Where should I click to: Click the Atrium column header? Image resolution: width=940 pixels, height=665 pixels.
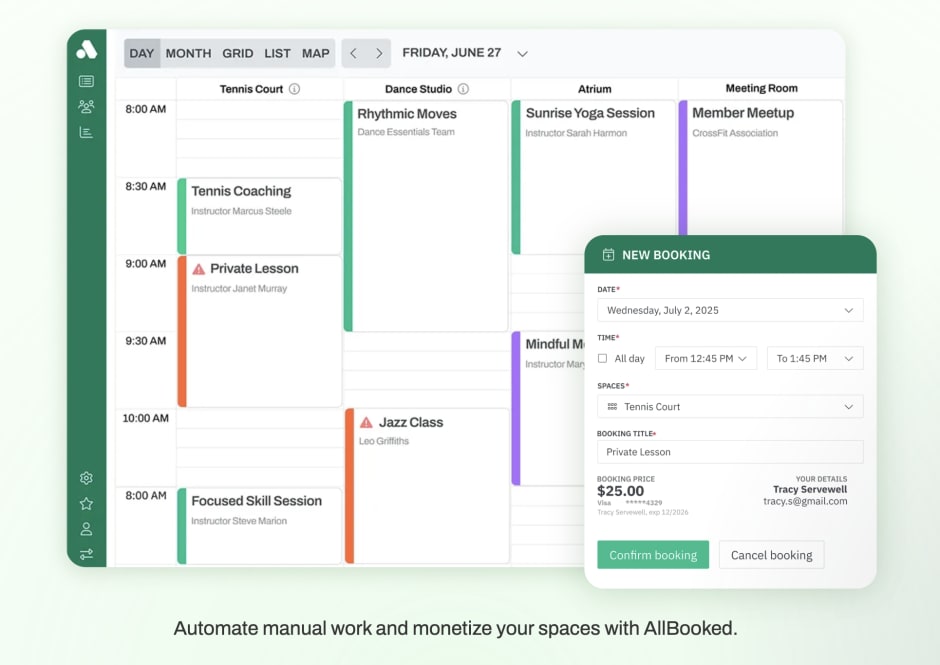tap(594, 89)
